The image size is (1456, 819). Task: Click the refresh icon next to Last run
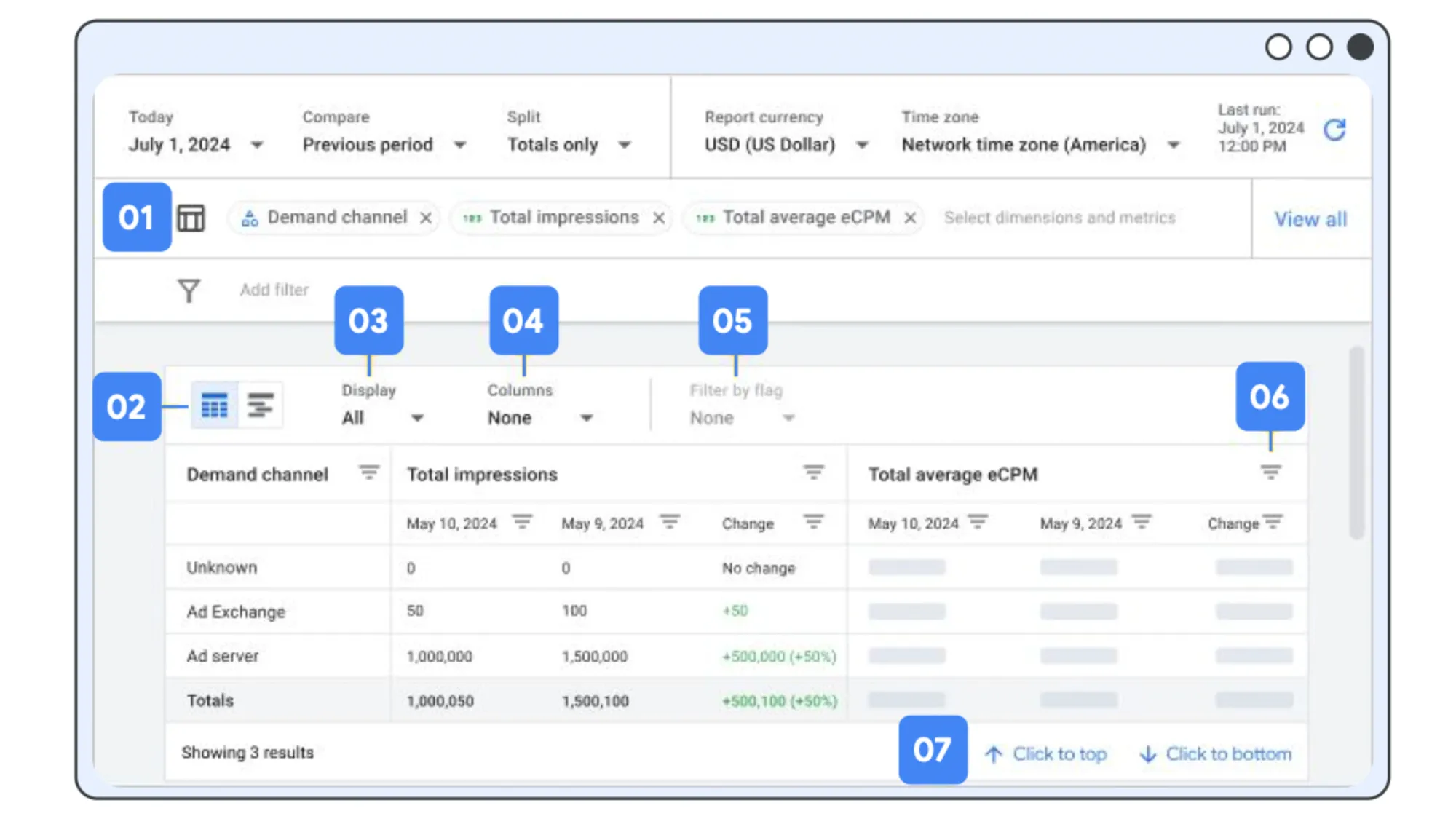tap(1337, 131)
